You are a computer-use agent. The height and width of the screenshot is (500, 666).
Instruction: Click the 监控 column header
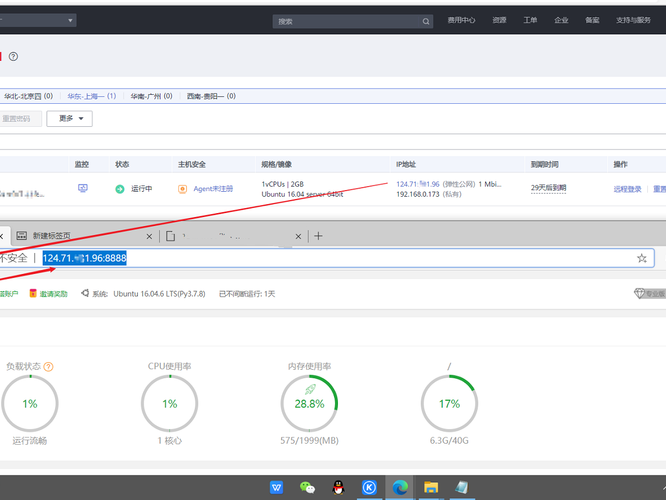[82, 164]
